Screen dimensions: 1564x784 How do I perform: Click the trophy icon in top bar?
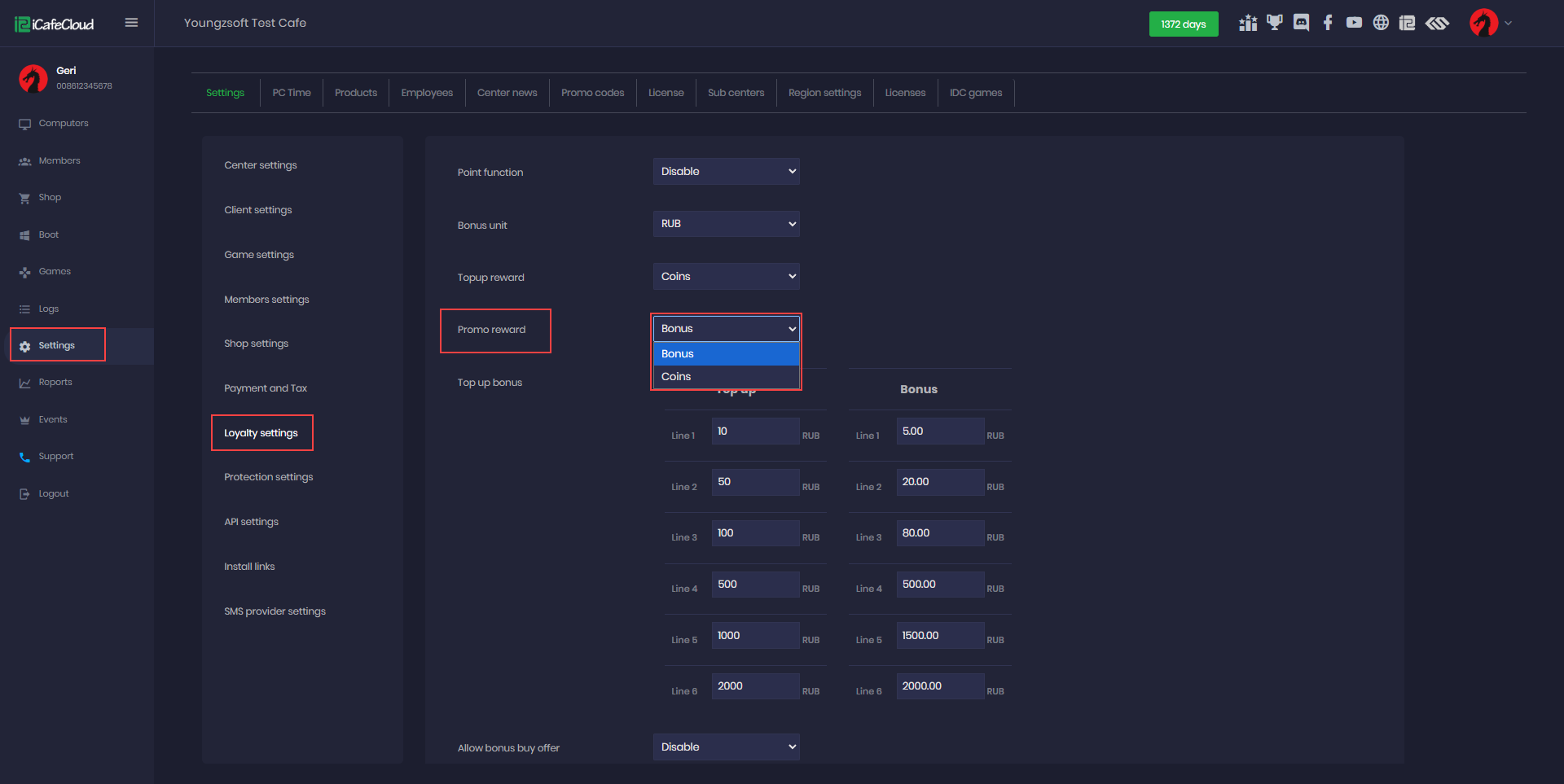click(1275, 23)
